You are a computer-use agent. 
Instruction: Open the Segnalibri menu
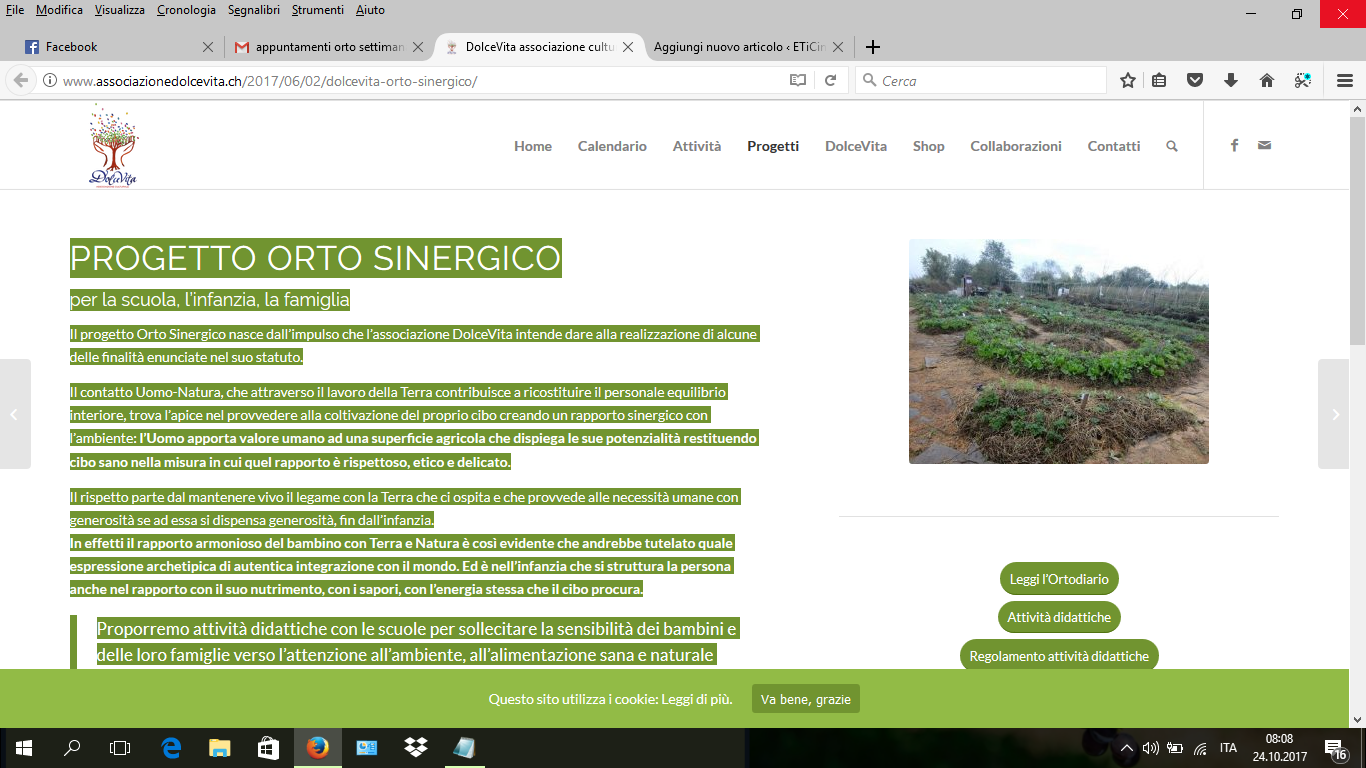pyautogui.click(x=254, y=10)
